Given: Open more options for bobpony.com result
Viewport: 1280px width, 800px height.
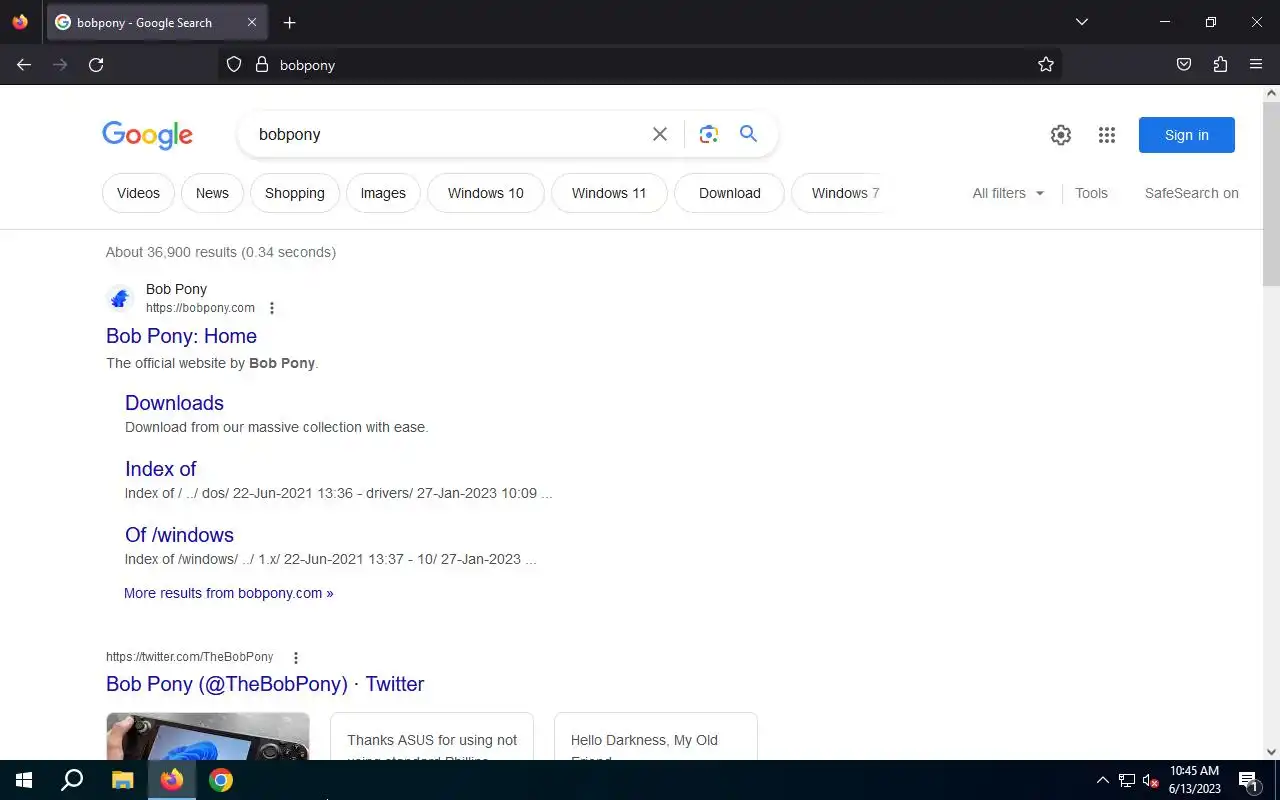Looking at the screenshot, I should point(272,308).
